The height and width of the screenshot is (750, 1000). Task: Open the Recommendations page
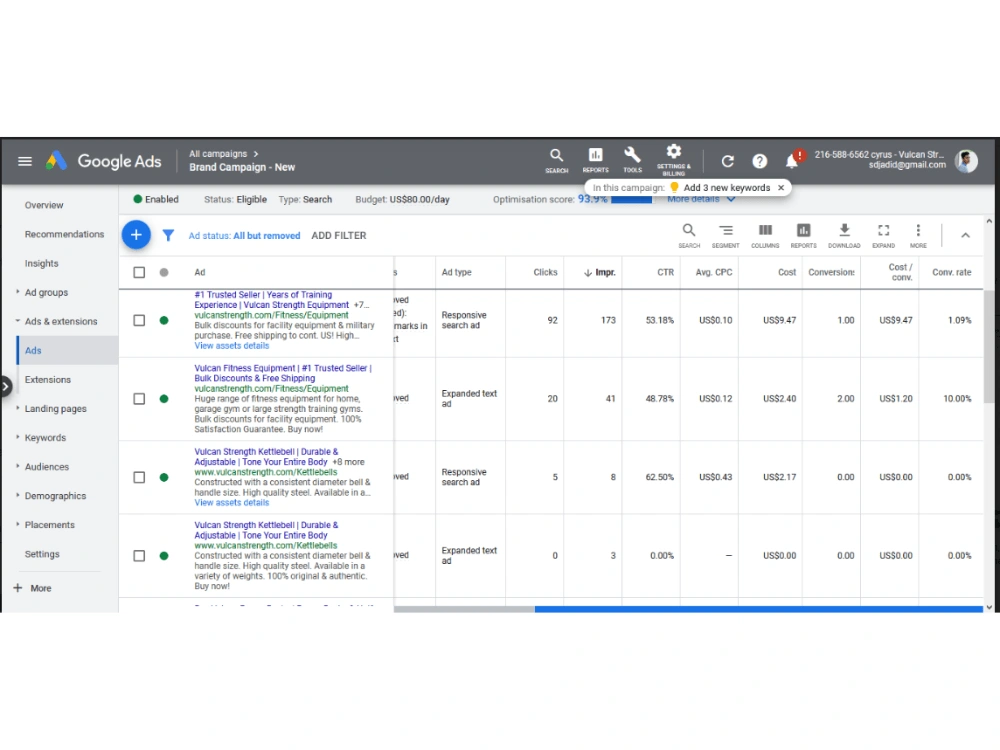click(x=64, y=234)
